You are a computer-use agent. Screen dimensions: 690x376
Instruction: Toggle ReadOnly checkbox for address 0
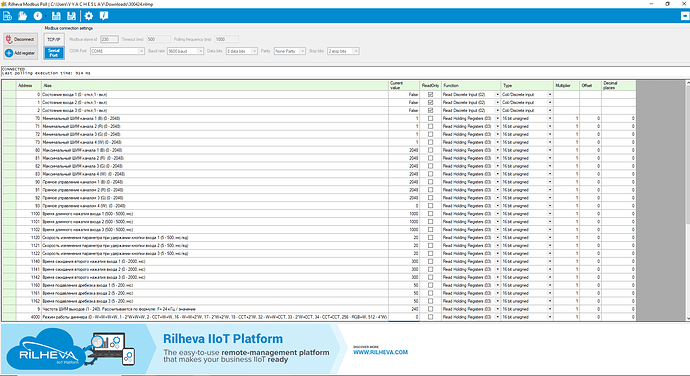point(430,95)
